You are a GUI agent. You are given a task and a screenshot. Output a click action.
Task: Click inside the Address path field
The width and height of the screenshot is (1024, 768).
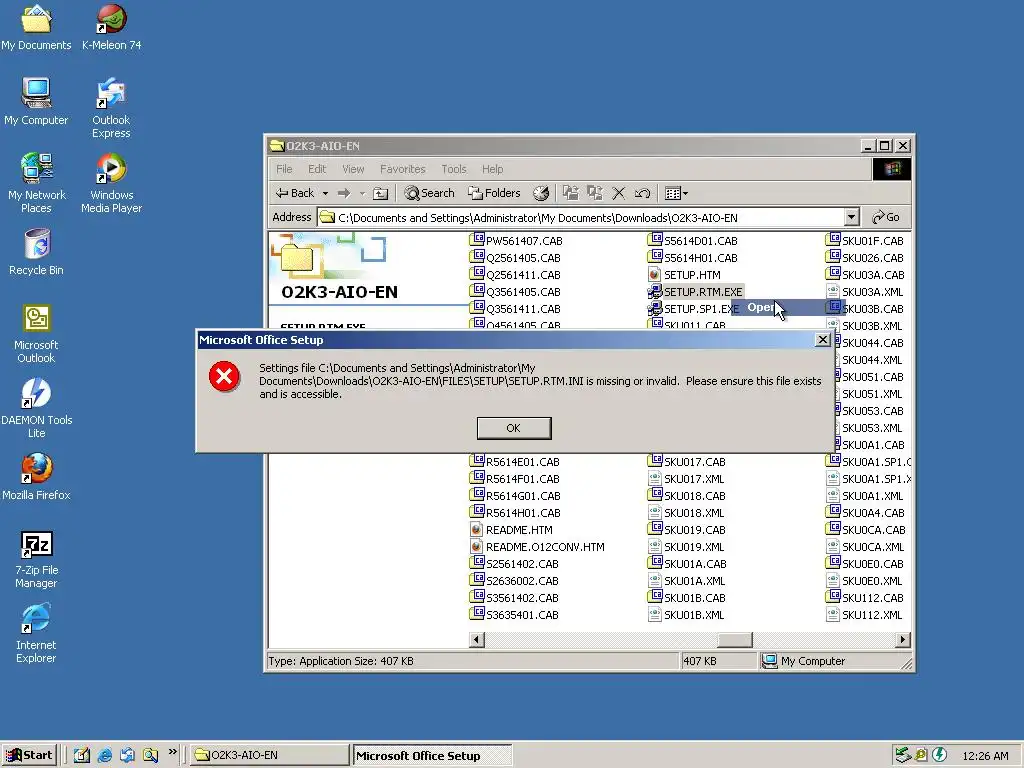click(580, 217)
